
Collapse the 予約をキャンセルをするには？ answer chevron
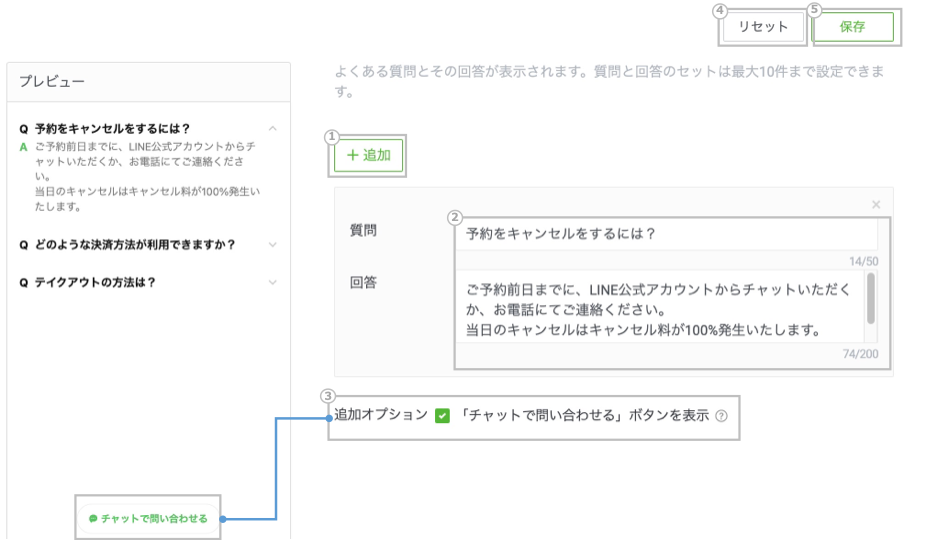click(273, 129)
